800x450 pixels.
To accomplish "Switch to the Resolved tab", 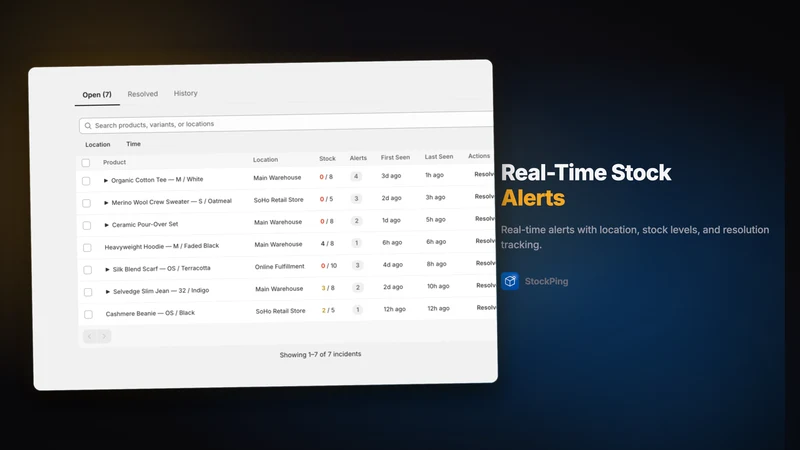I will click(142, 94).
